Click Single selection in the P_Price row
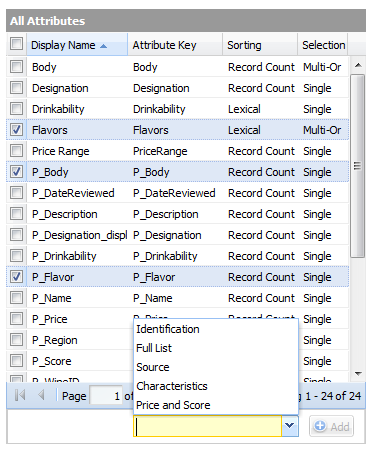370x455 pixels. [317, 319]
